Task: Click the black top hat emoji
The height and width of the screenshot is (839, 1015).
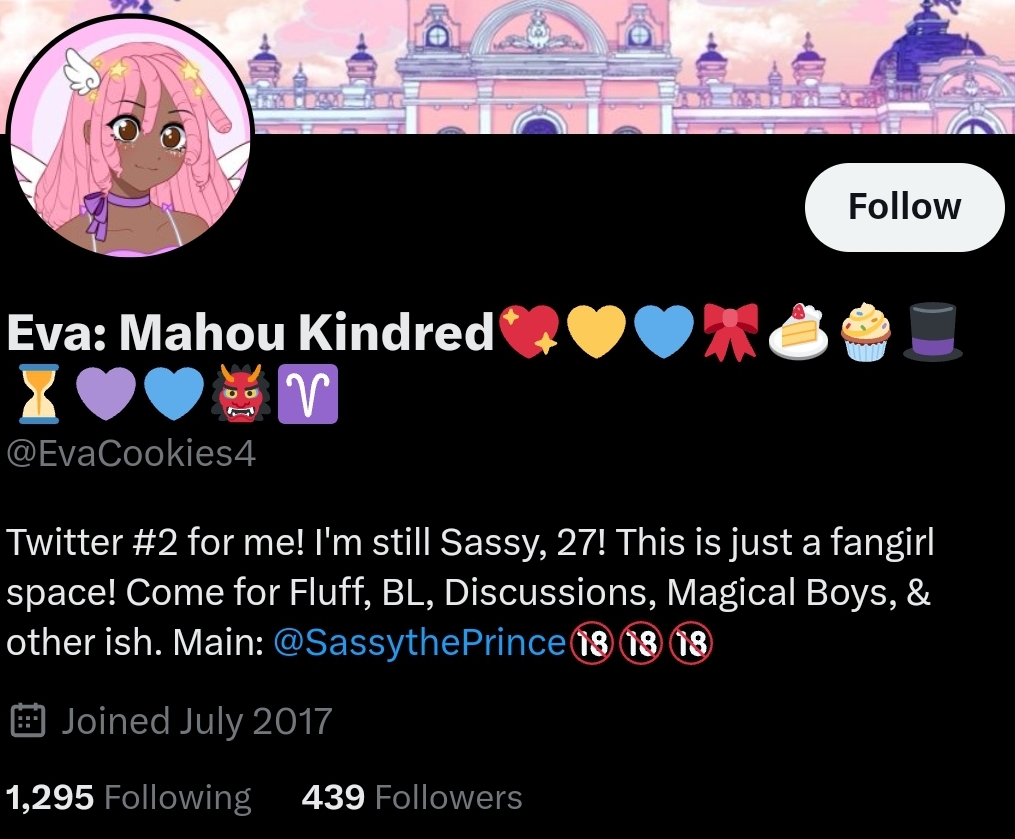Action: (x=933, y=331)
